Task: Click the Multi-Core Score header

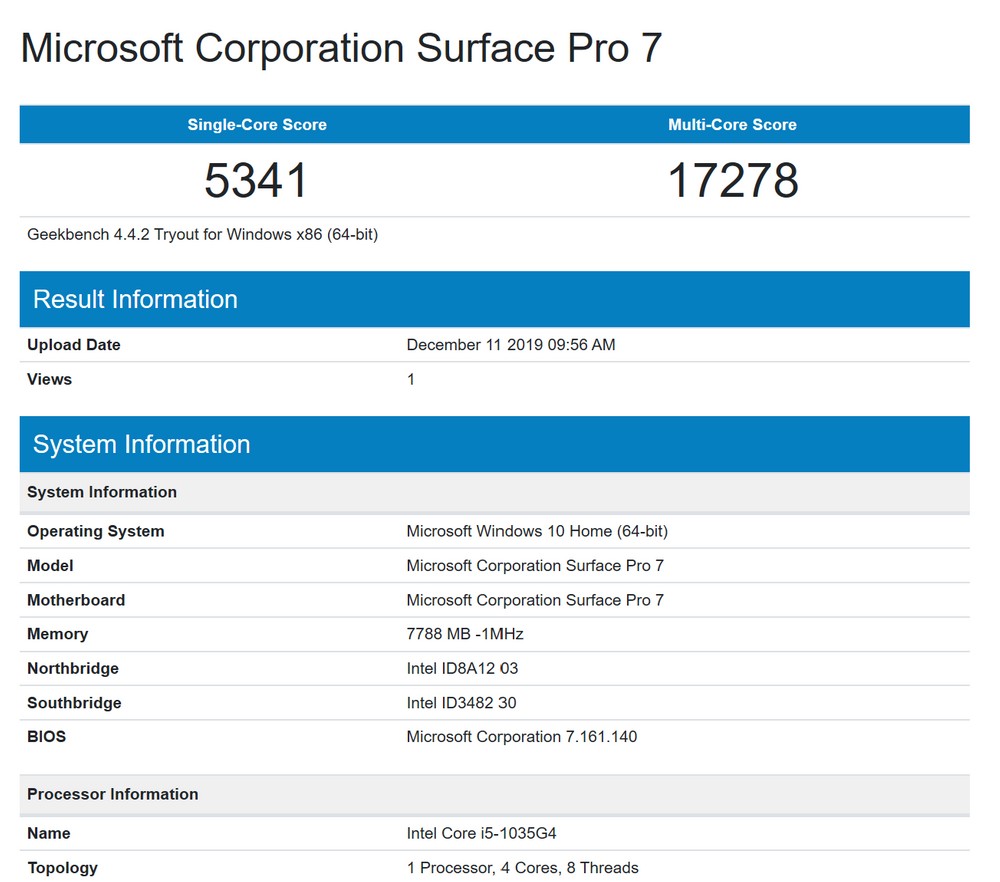Action: pos(732,125)
